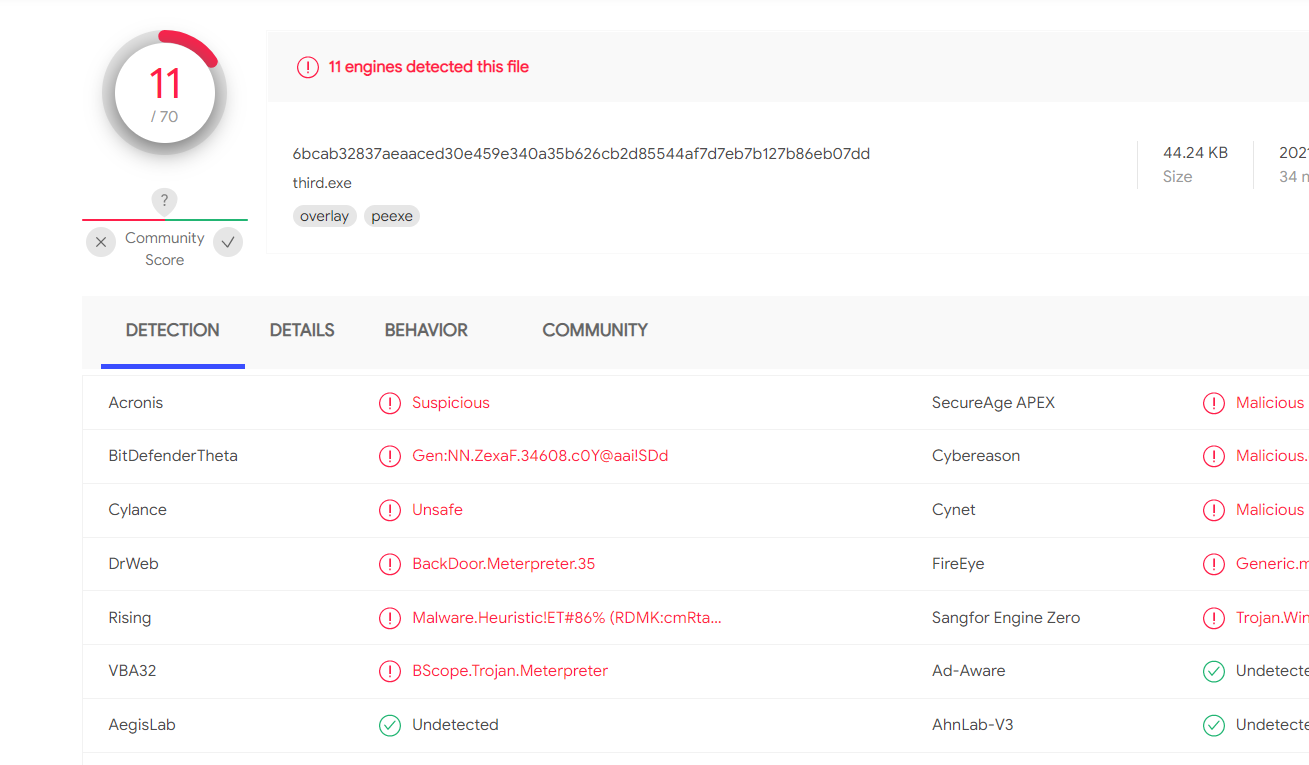Click the alert icon in the Acronis row
1309x765 pixels.
tap(390, 403)
